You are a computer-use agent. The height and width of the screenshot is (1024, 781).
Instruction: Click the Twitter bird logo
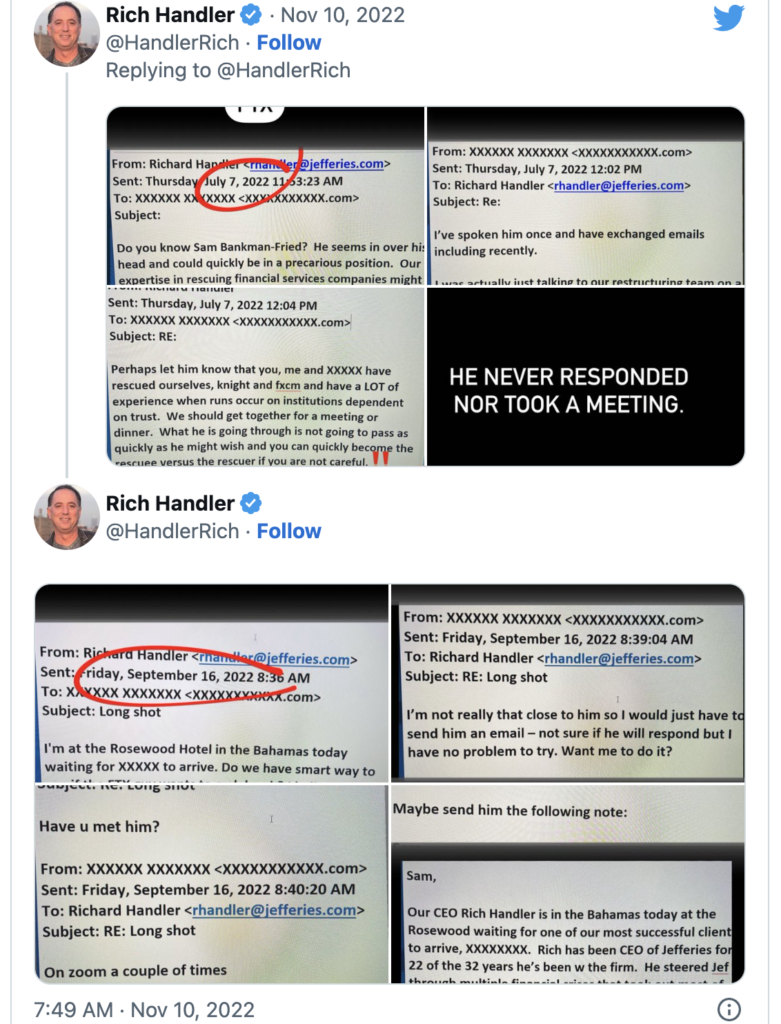pos(729,18)
